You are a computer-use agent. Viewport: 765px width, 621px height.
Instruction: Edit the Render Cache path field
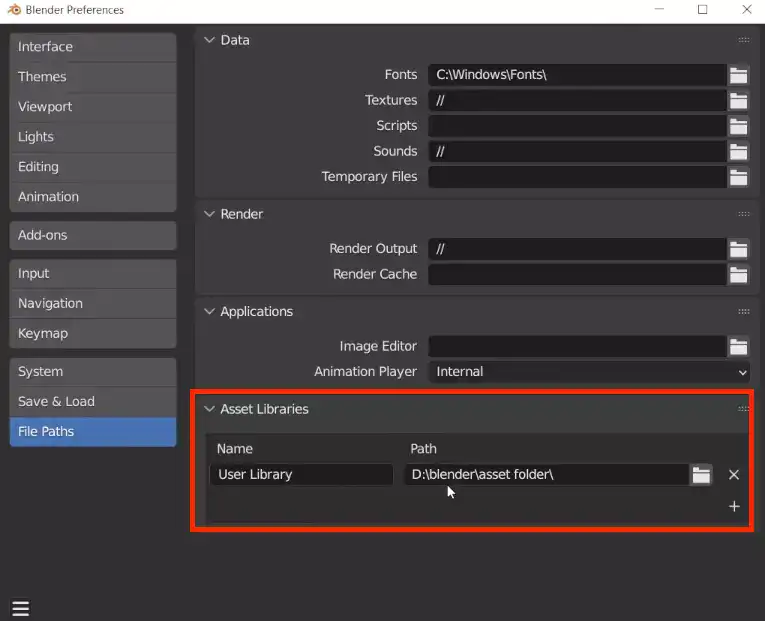tap(577, 275)
